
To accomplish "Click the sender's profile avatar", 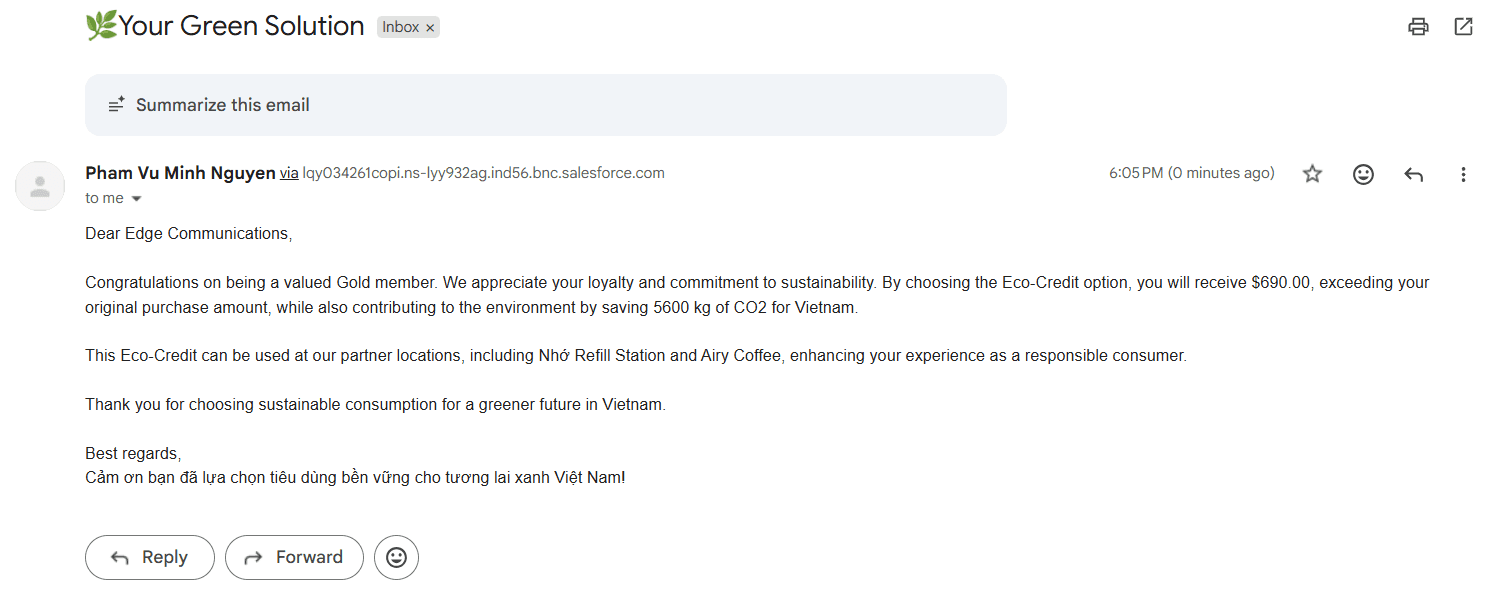I will [x=40, y=186].
